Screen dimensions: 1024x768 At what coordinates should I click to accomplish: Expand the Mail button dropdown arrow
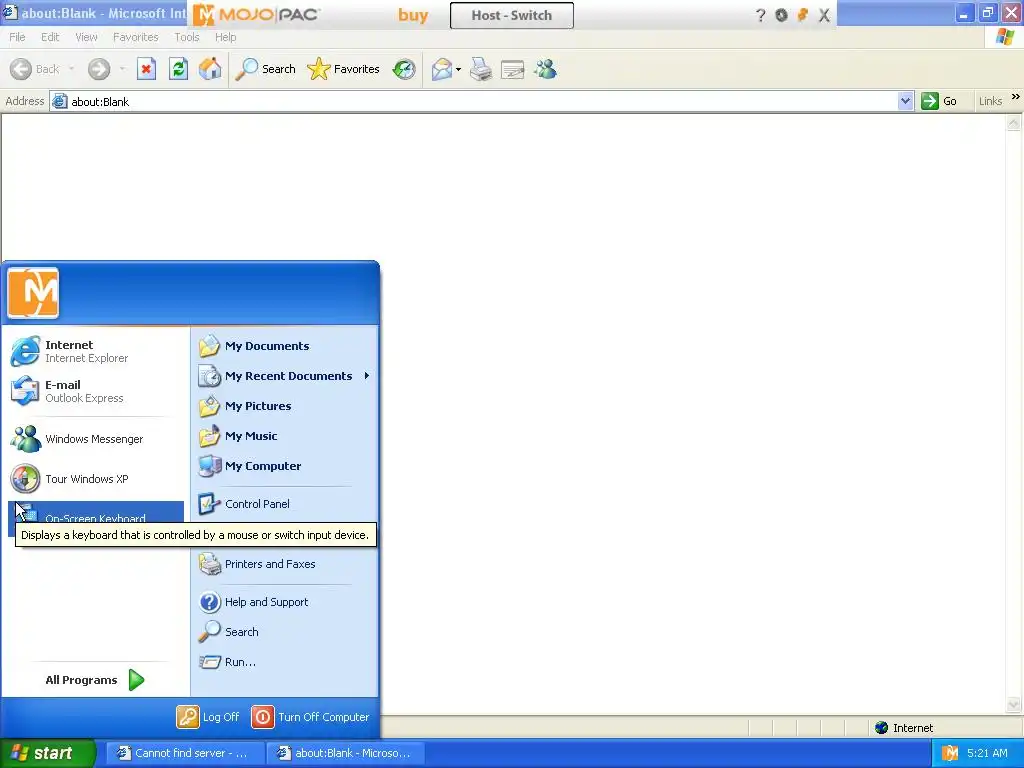(x=458, y=69)
